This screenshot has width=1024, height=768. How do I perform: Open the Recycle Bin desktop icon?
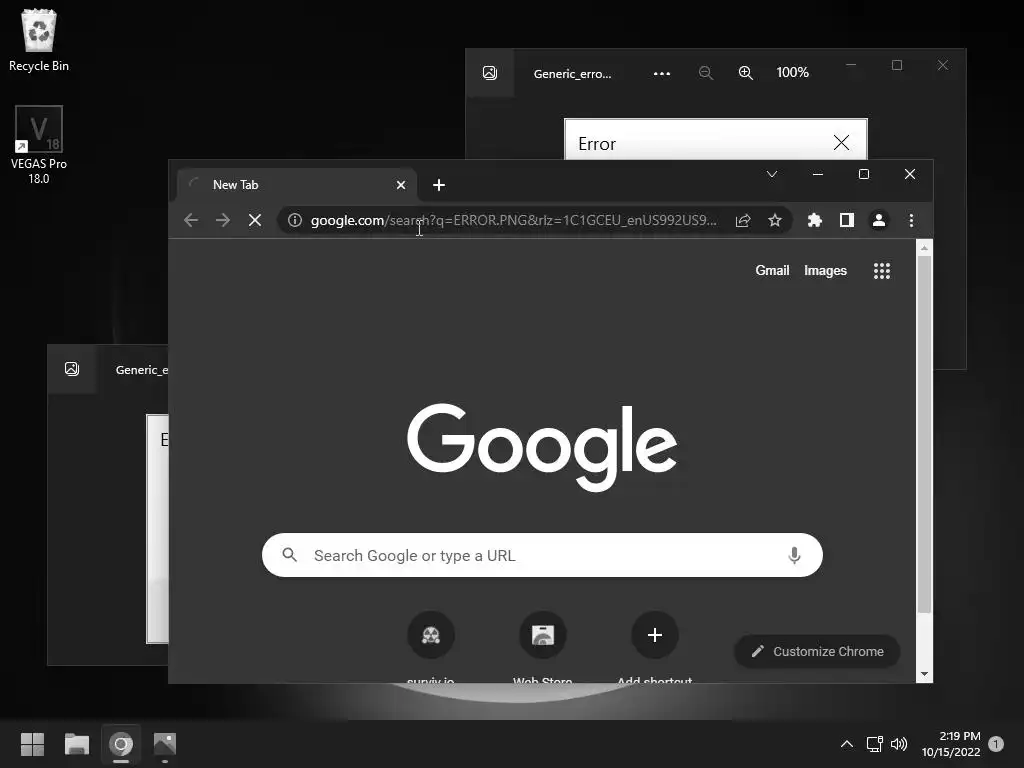(x=39, y=40)
